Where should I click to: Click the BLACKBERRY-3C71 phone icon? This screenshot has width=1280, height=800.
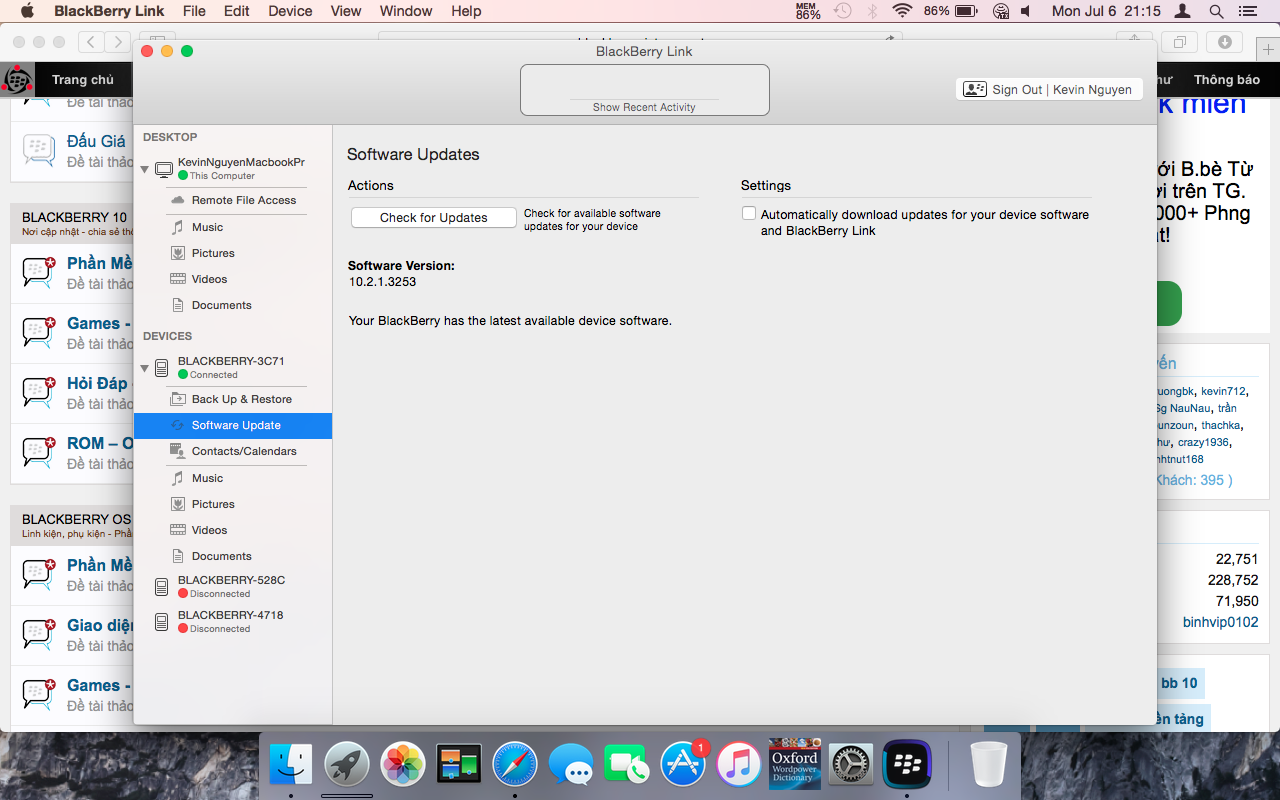pyautogui.click(x=162, y=368)
